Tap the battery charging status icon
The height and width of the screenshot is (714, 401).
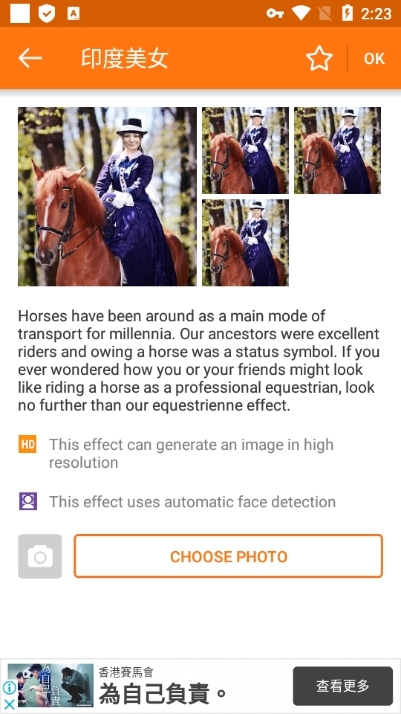(x=347, y=13)
